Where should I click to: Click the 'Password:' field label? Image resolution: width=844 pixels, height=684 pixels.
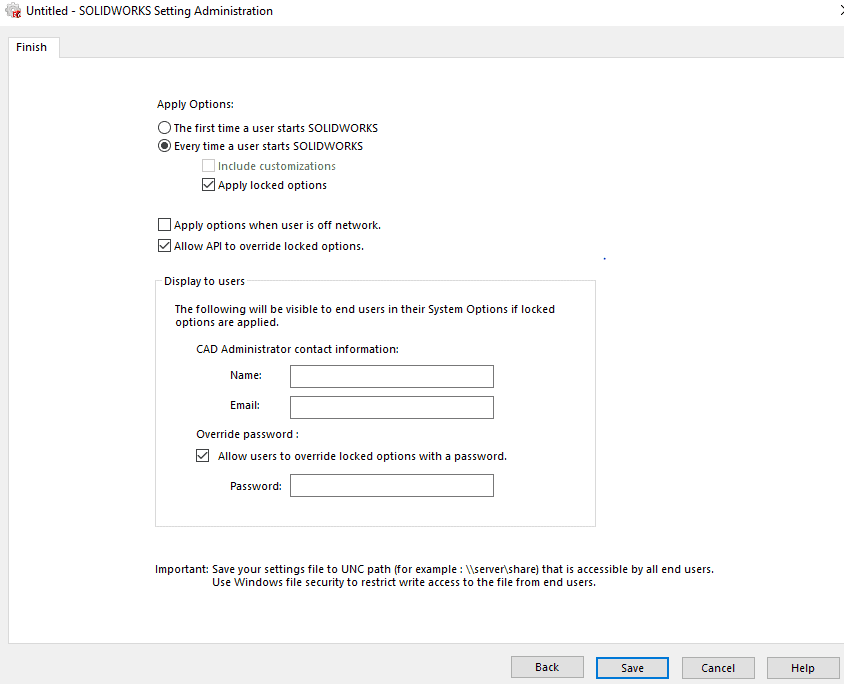256,486
